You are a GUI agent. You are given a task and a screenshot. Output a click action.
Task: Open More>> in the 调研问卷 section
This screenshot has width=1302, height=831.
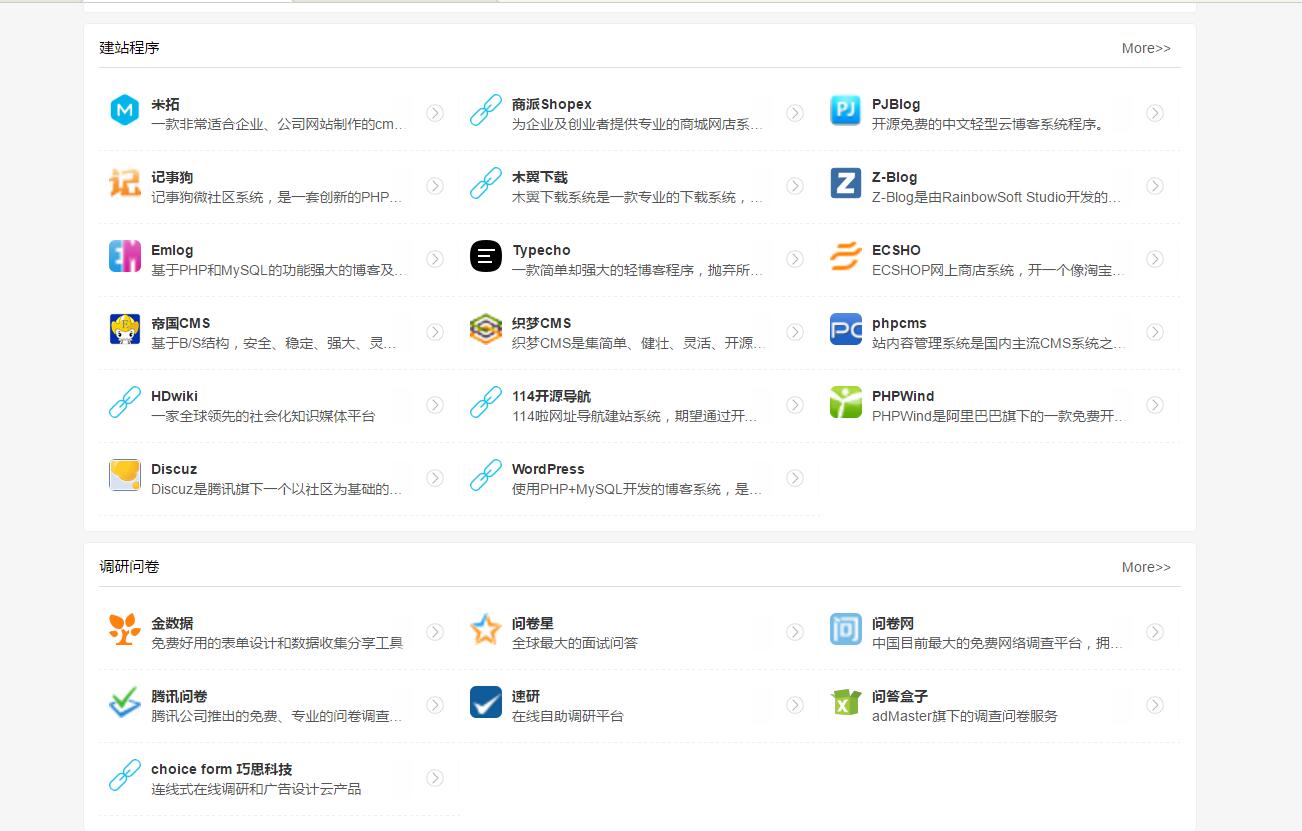[1145, 567]
